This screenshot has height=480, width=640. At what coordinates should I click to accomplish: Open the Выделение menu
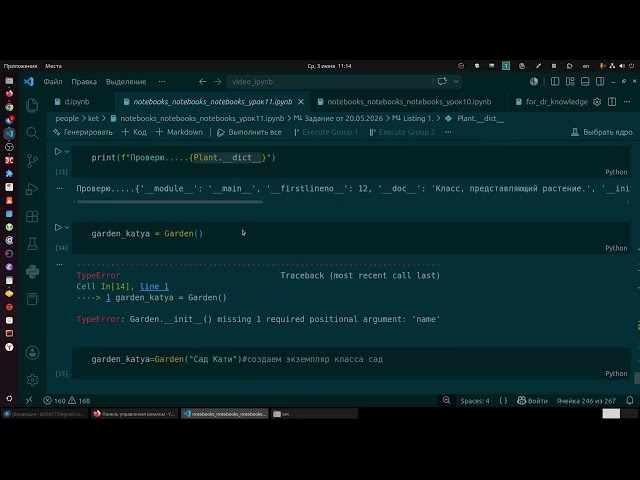pyautogui.click(x=126, y=82)
